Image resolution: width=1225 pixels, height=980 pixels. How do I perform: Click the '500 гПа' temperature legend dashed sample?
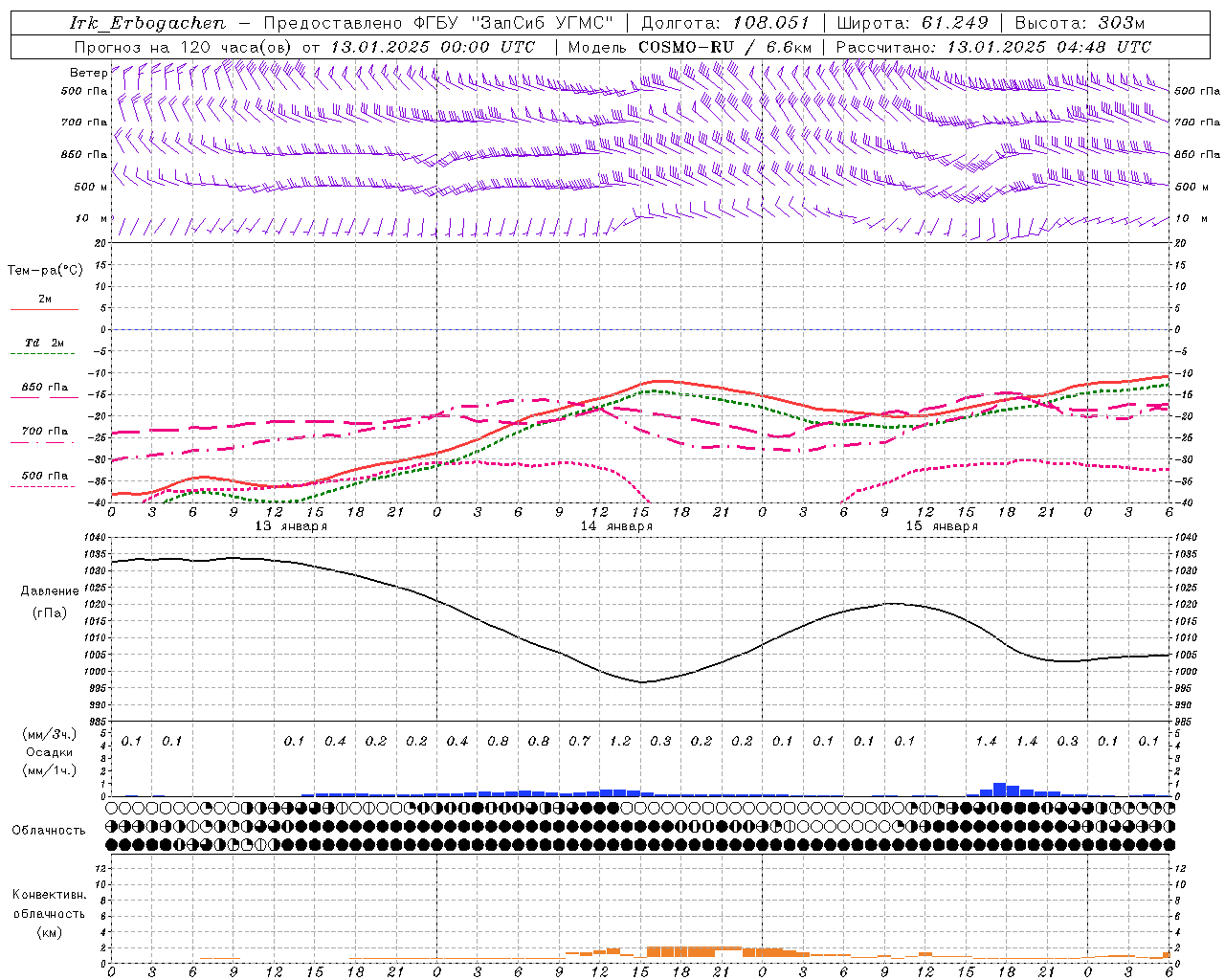pyautogui.click(x=43, y=486)
